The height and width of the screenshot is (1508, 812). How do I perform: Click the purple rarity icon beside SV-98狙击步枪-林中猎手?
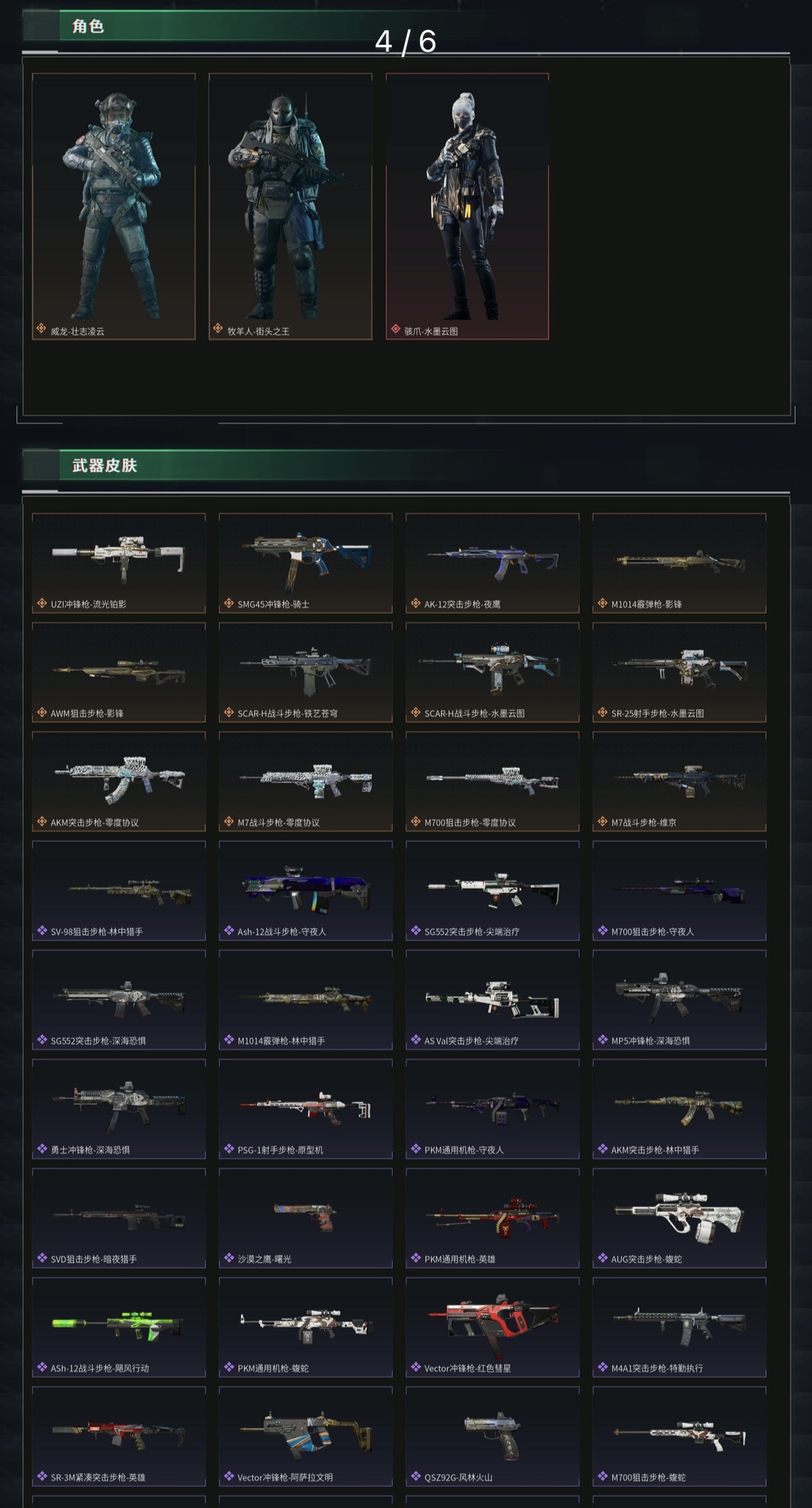pos(42,931)
